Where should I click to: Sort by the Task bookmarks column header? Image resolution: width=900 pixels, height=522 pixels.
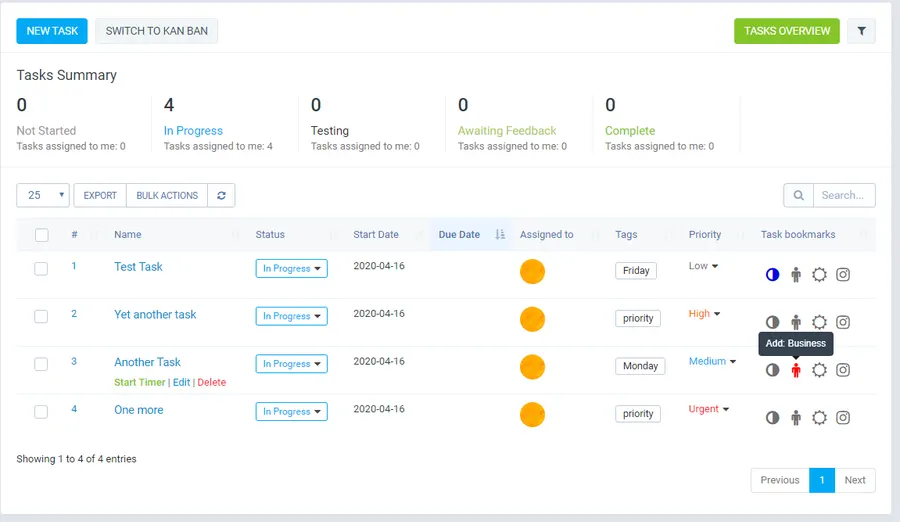(798, 234)
